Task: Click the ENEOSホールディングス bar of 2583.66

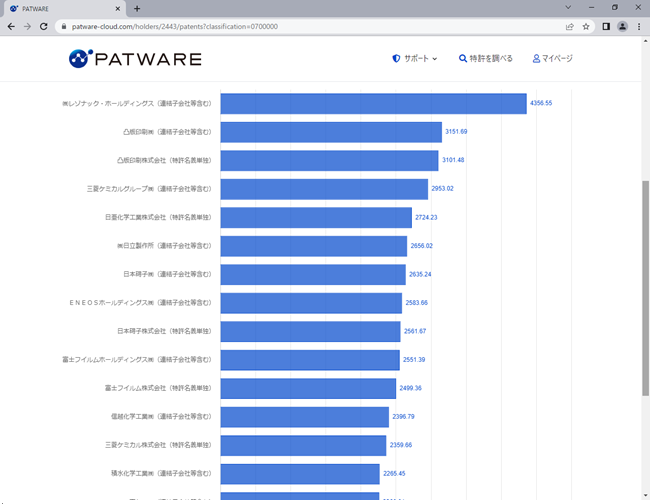Action: click(x=303, y=302)
